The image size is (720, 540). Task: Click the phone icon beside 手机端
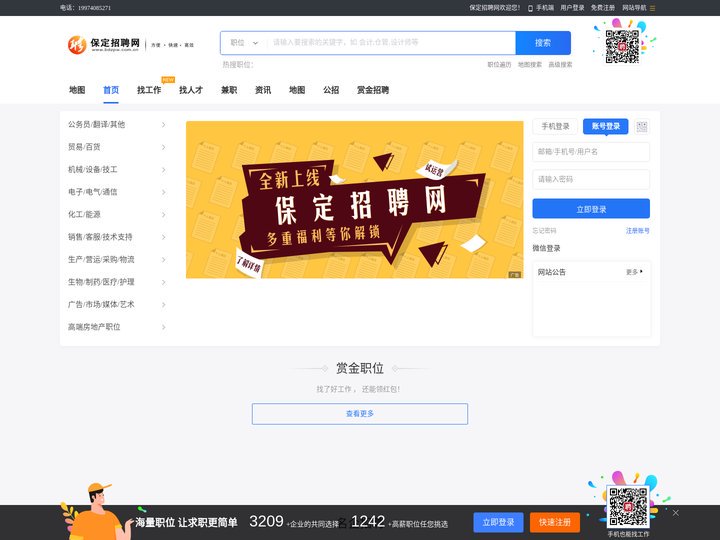point(530,8)
